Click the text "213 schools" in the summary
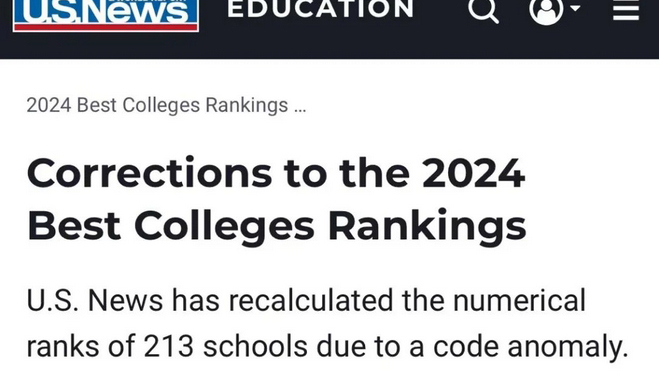Screen dimensions: 659x378 [x=225, y=347]
